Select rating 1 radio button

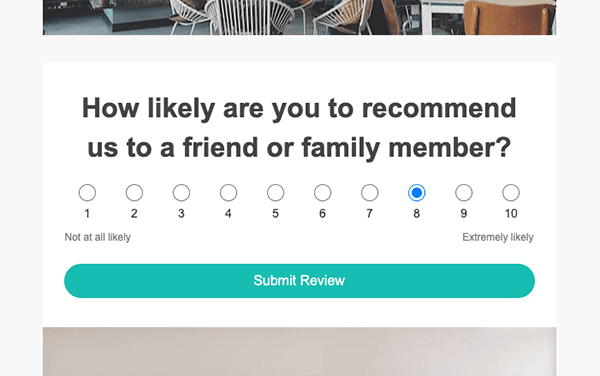click(x=87, y=193)
